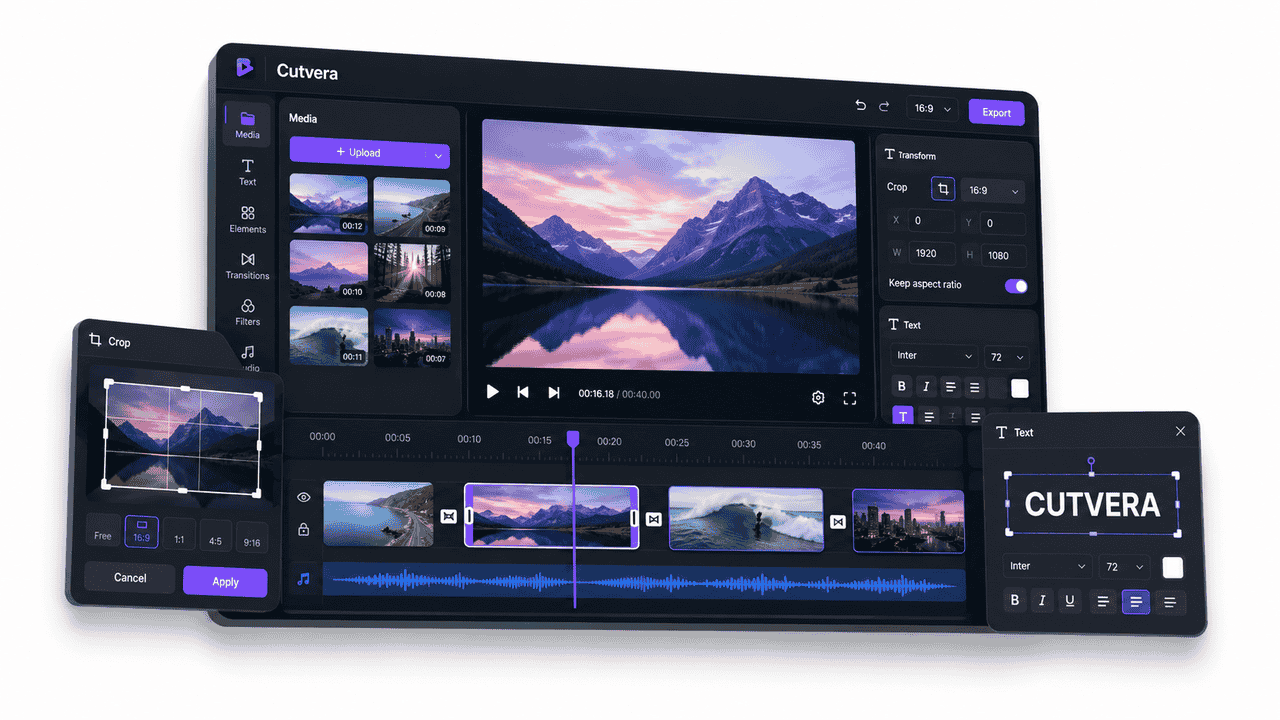Select the wave surfer clip on timeline
This screenshot has height=720, width=1280.
[x=746, y=519]
